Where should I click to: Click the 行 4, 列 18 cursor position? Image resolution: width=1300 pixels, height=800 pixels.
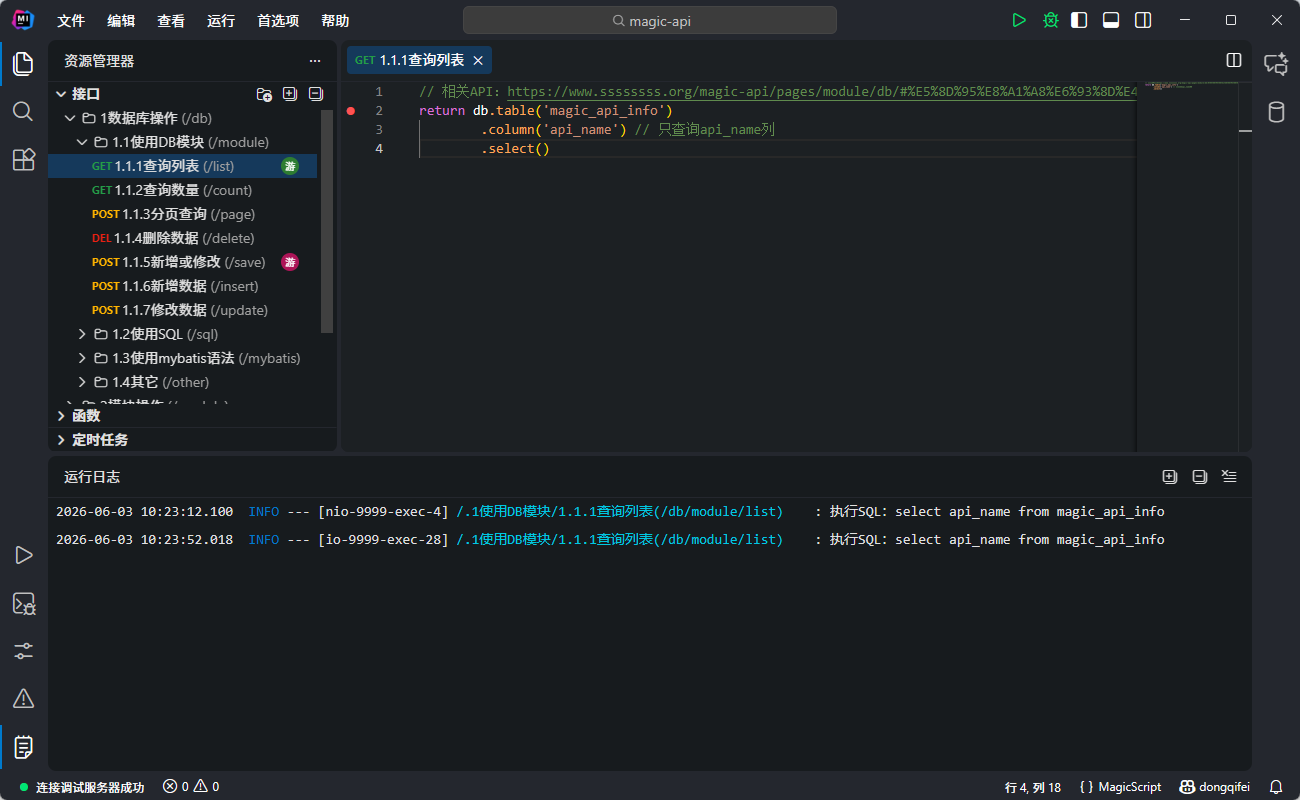point(1033,787)
